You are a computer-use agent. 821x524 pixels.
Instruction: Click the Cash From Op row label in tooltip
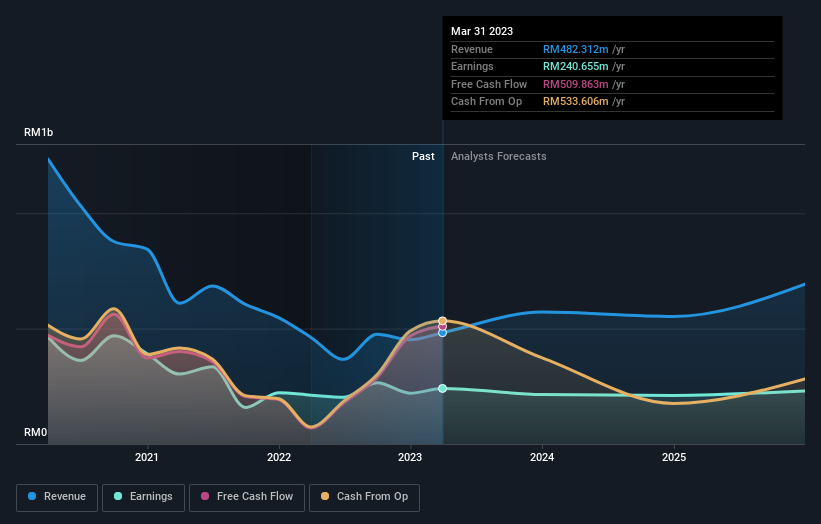(486, 102)
